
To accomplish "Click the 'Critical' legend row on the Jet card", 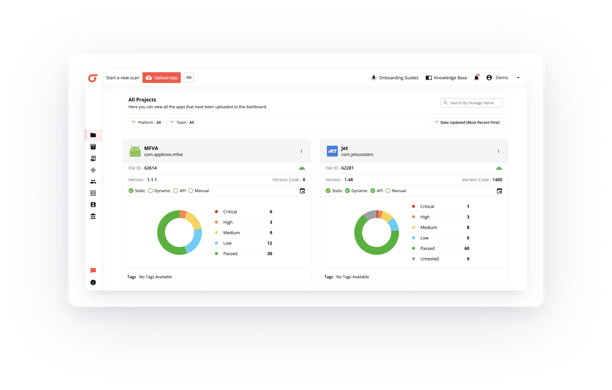I will [x=441, y=207].
